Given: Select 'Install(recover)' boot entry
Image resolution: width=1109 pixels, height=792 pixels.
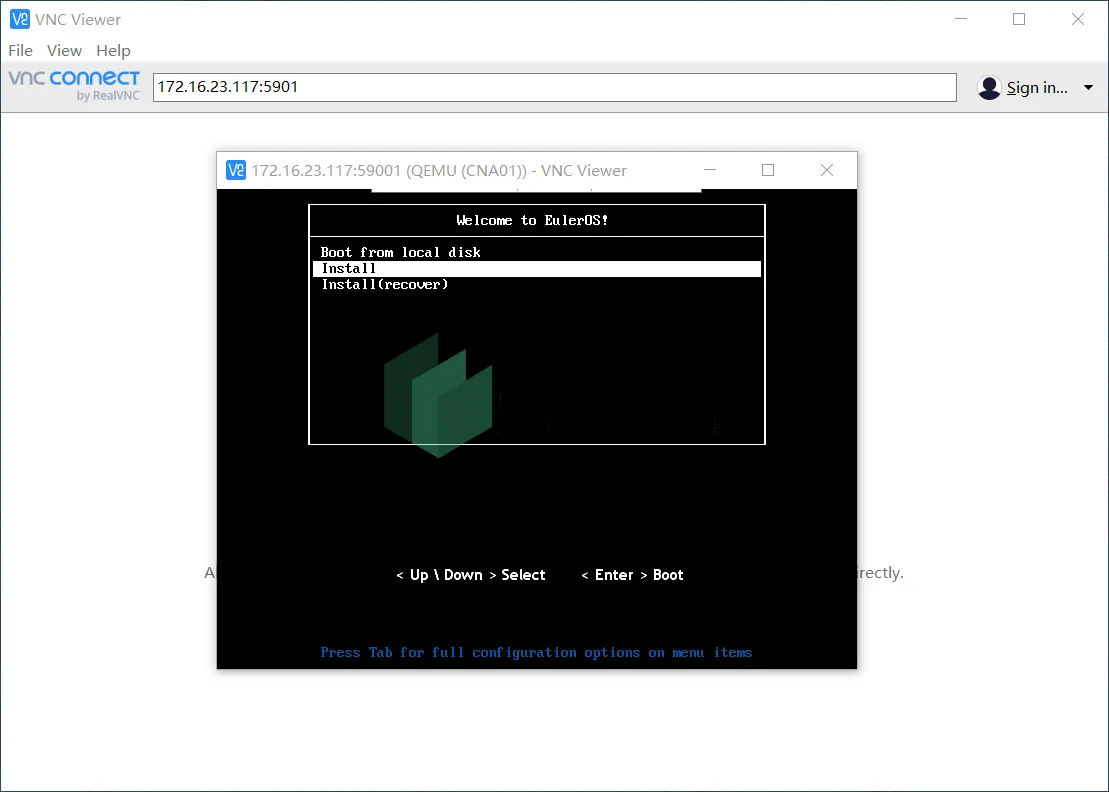Looking at the screenshot, I should coord(385,284).
